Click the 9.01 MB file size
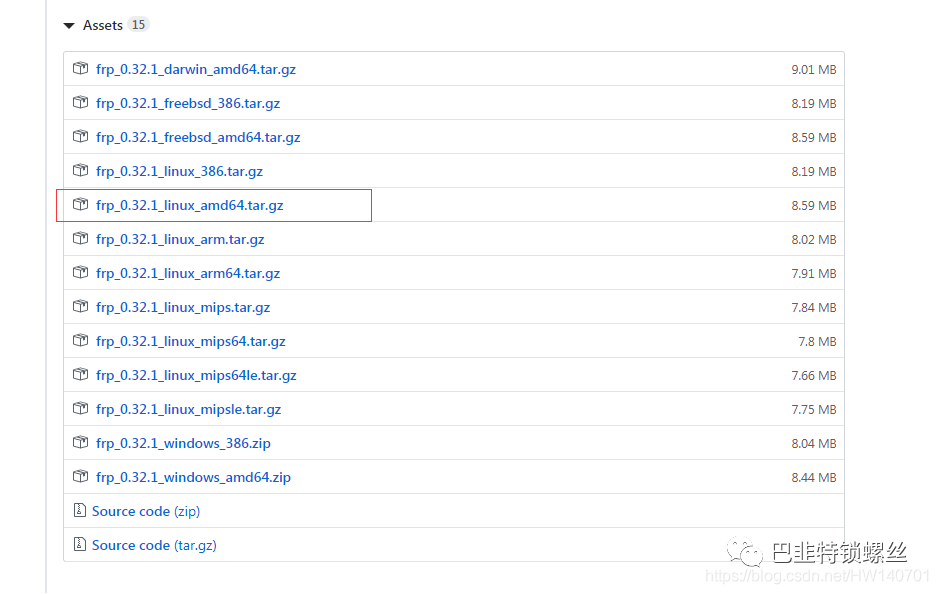This screenshot has height=594, width=938. [x=814, y=70]
